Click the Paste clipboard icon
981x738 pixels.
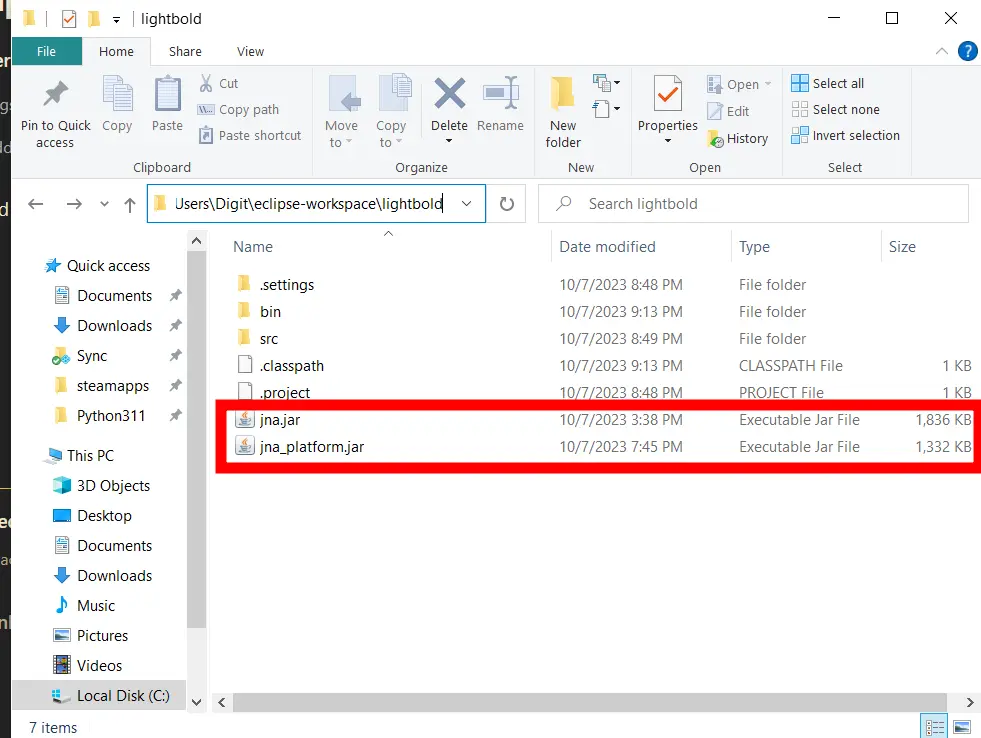[x=167, y=97]
